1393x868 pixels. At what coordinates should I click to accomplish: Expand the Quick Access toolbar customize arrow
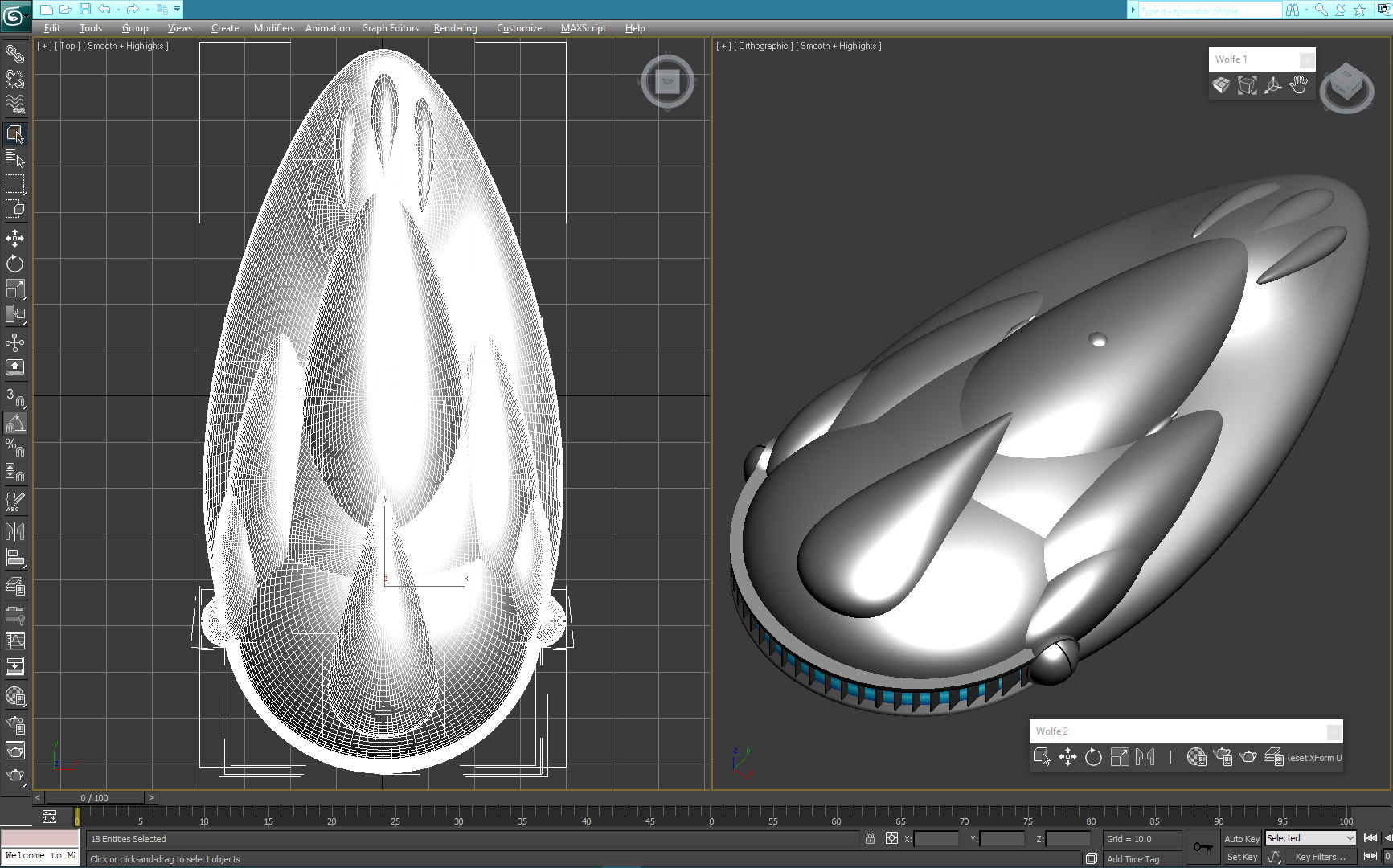tap(177, 10)
